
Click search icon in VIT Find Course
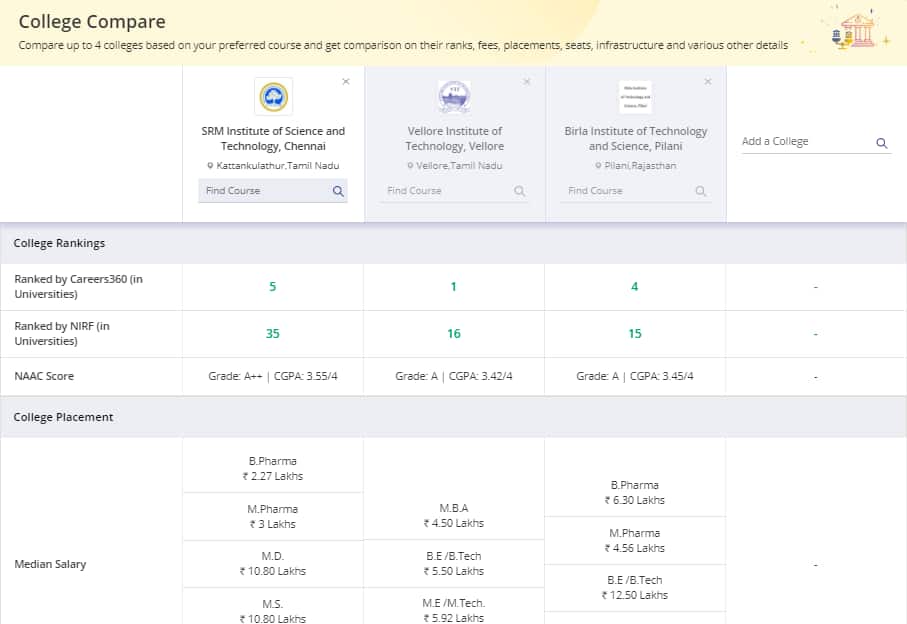pos(519,191)
